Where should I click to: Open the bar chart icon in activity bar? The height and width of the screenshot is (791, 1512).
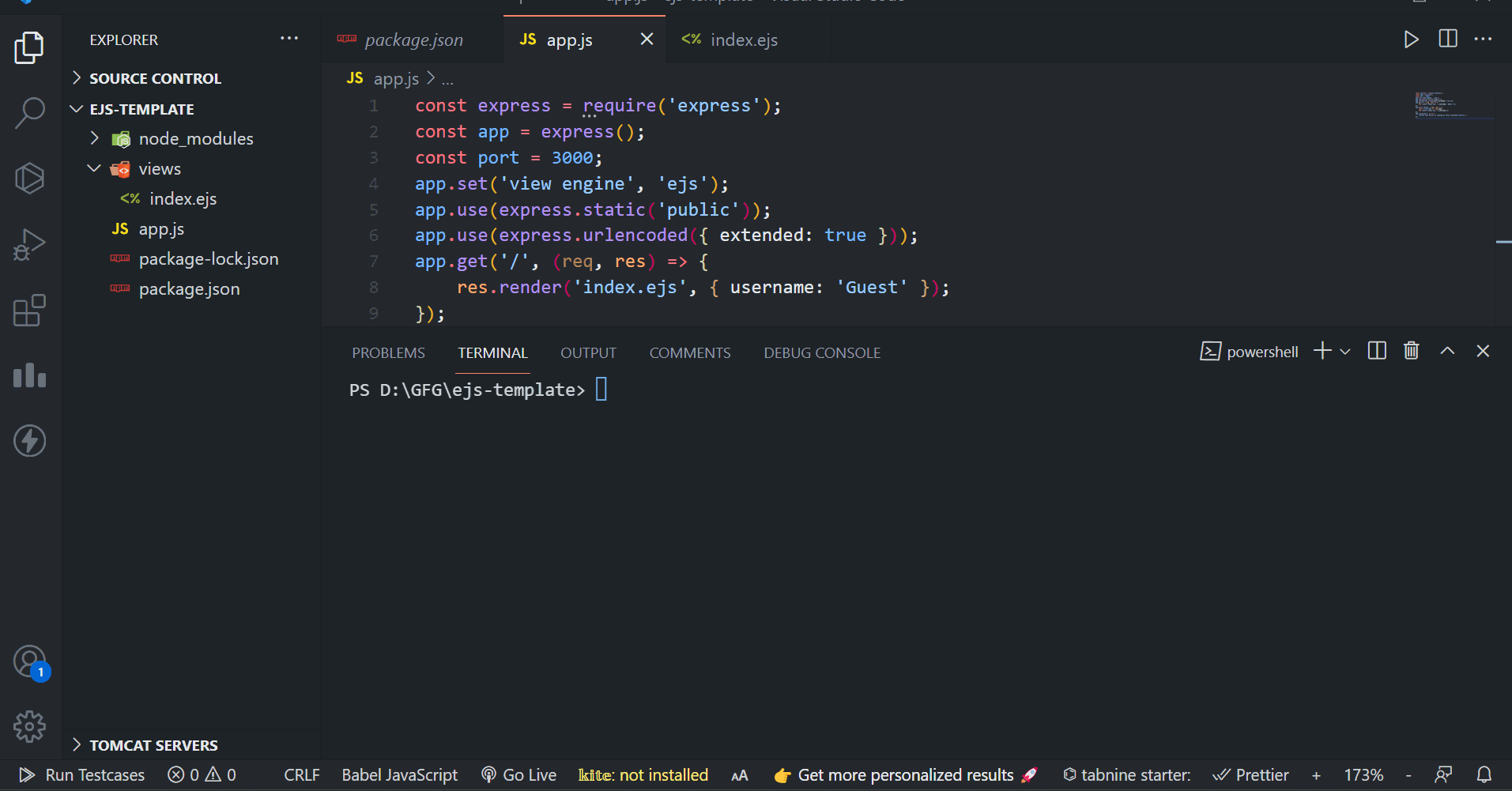pos(29,375)
